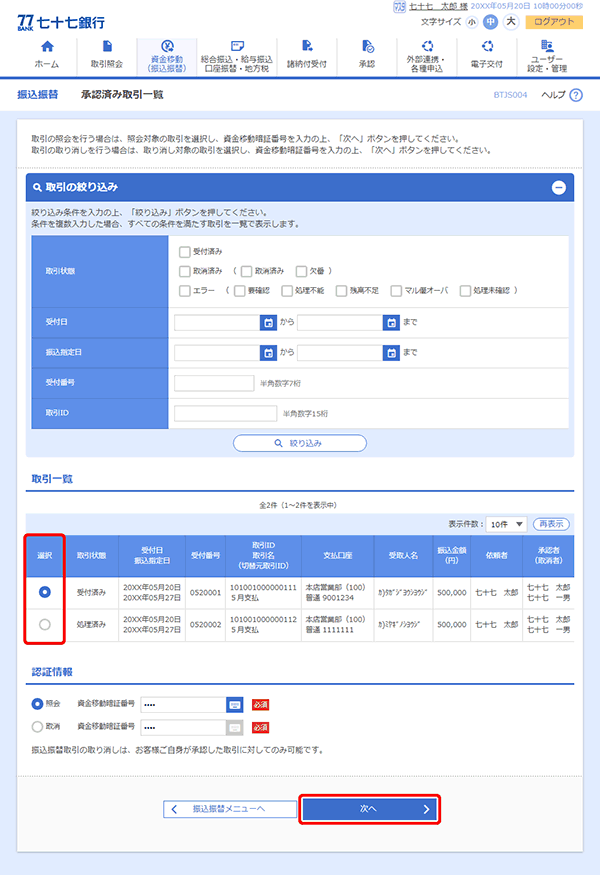The height and width of the screenshot is (875, 600).
Task: Go to the ホーム home icon
Action: [47, 46]
